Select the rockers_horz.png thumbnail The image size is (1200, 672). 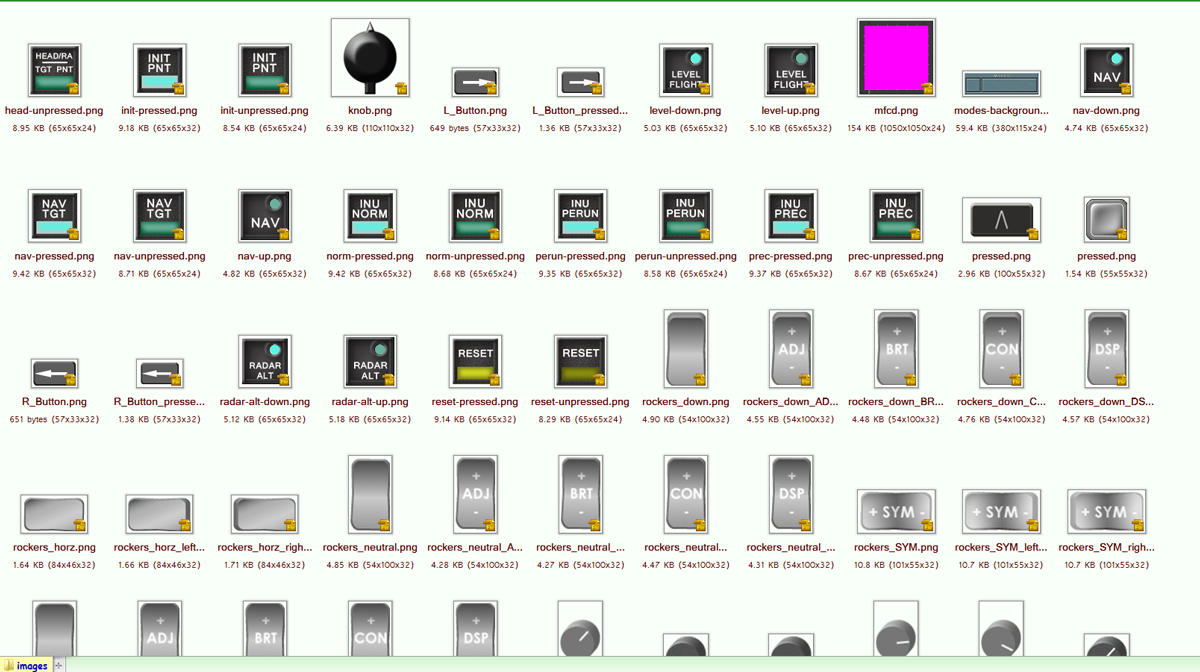coord(54,515)
